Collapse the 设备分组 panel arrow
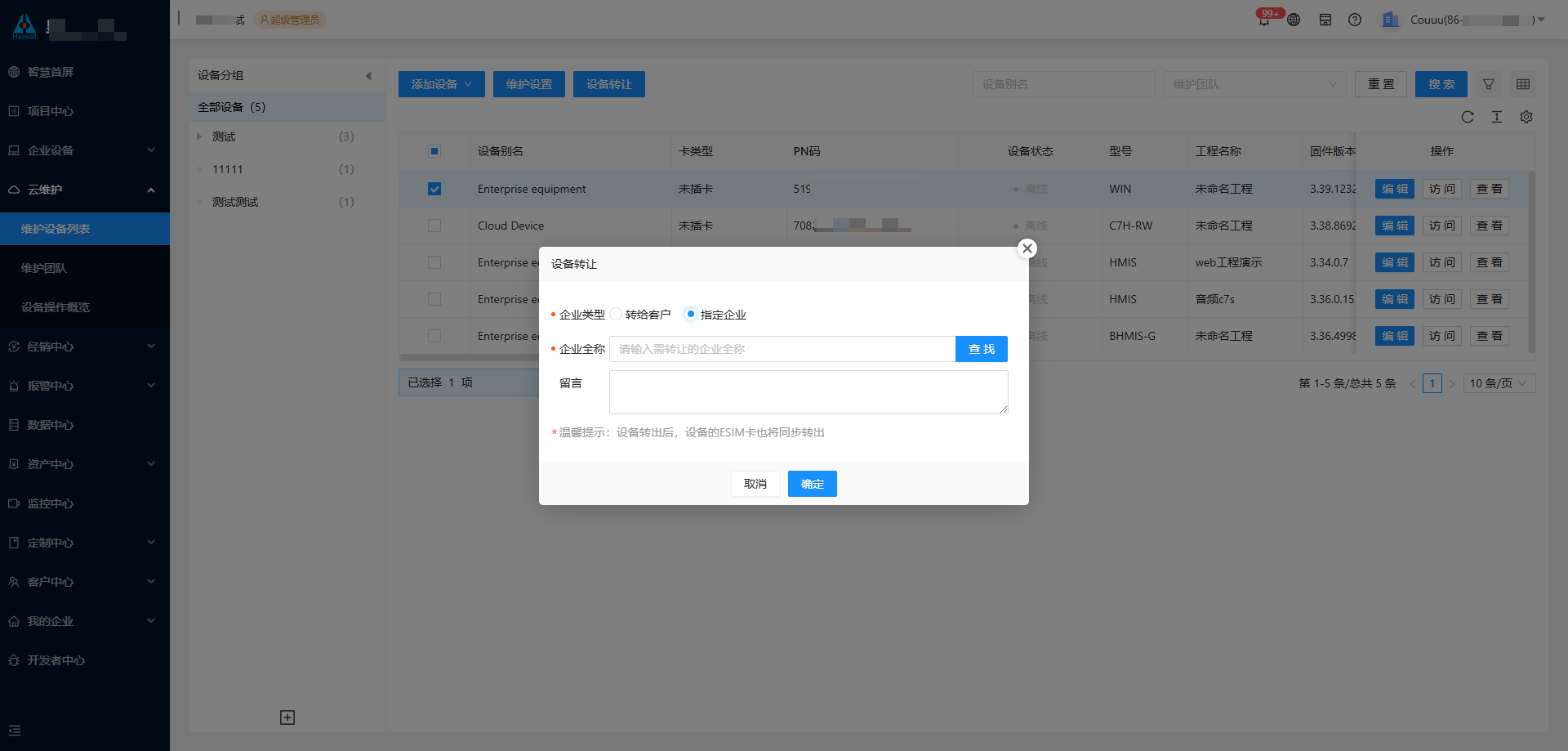This screenshot has width=1568, height=751. pyautogui.click(x=368, y=76)
